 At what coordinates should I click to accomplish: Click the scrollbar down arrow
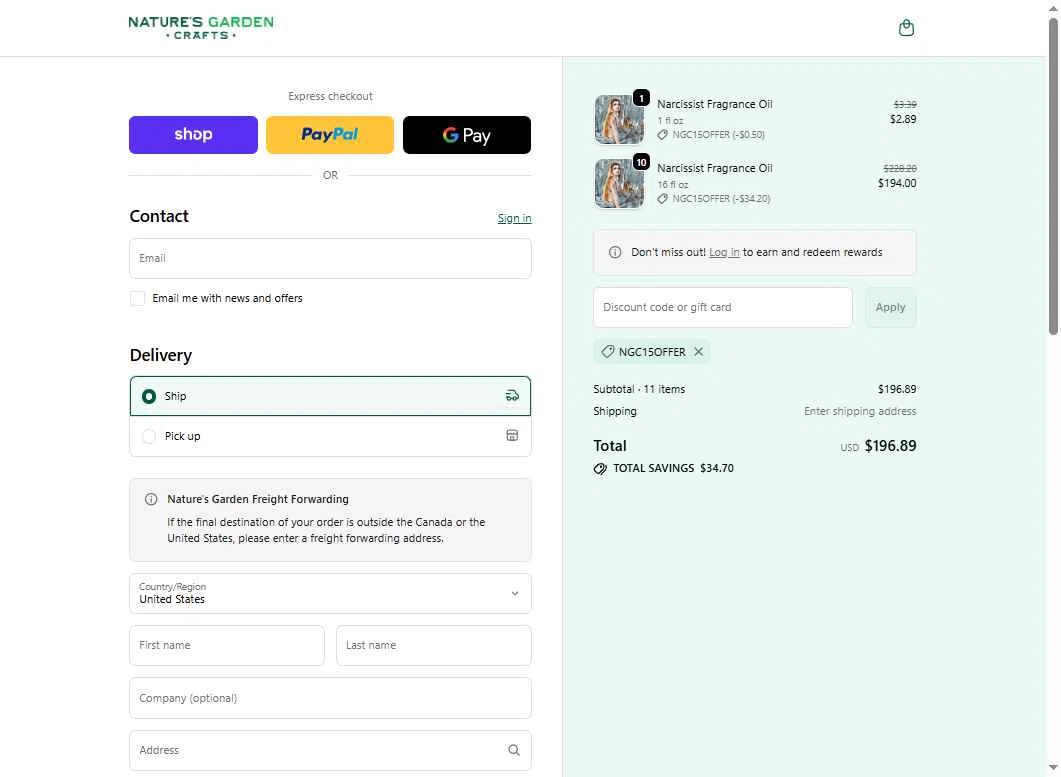(1053, 768)
